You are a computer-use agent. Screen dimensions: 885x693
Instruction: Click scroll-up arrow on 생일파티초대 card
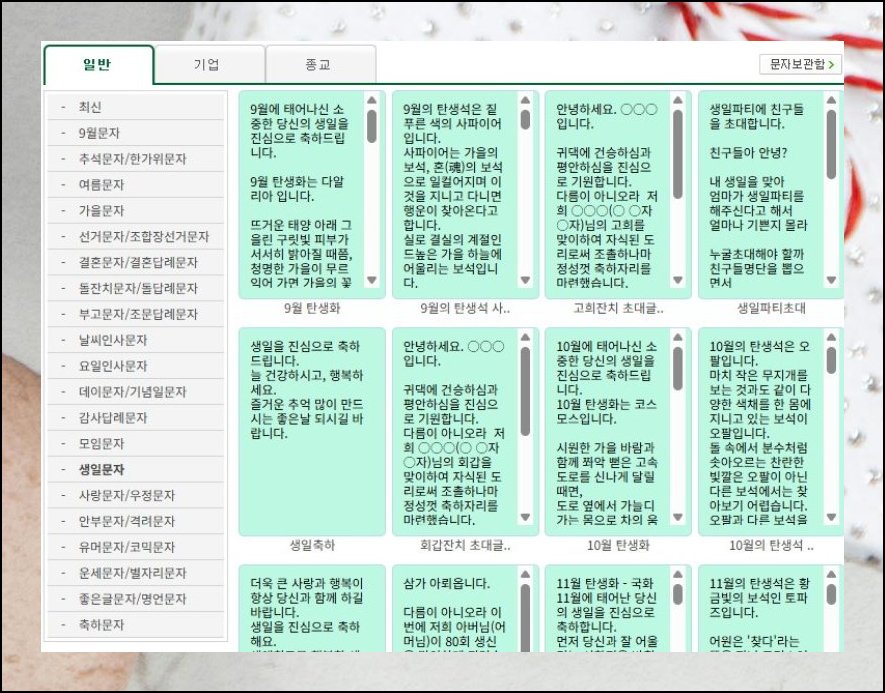831,100
